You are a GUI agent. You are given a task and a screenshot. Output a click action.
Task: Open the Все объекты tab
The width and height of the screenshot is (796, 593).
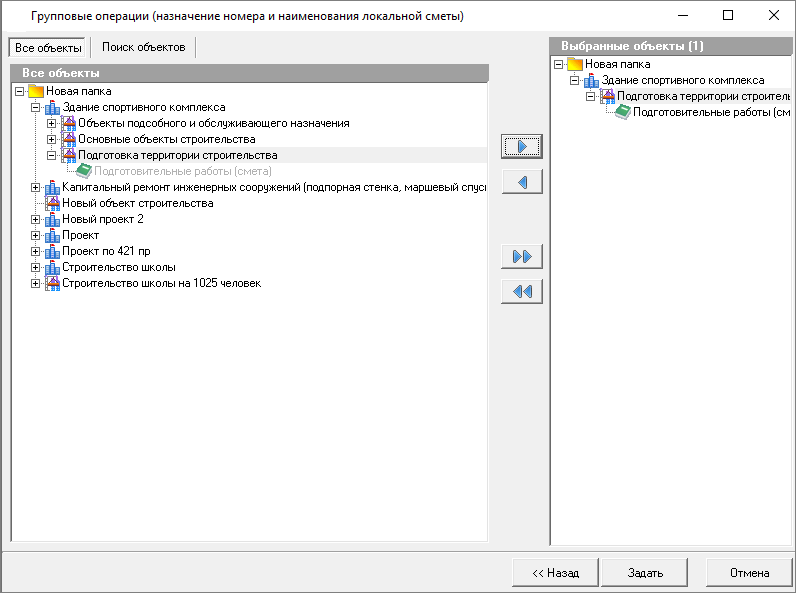coord(48,48)
